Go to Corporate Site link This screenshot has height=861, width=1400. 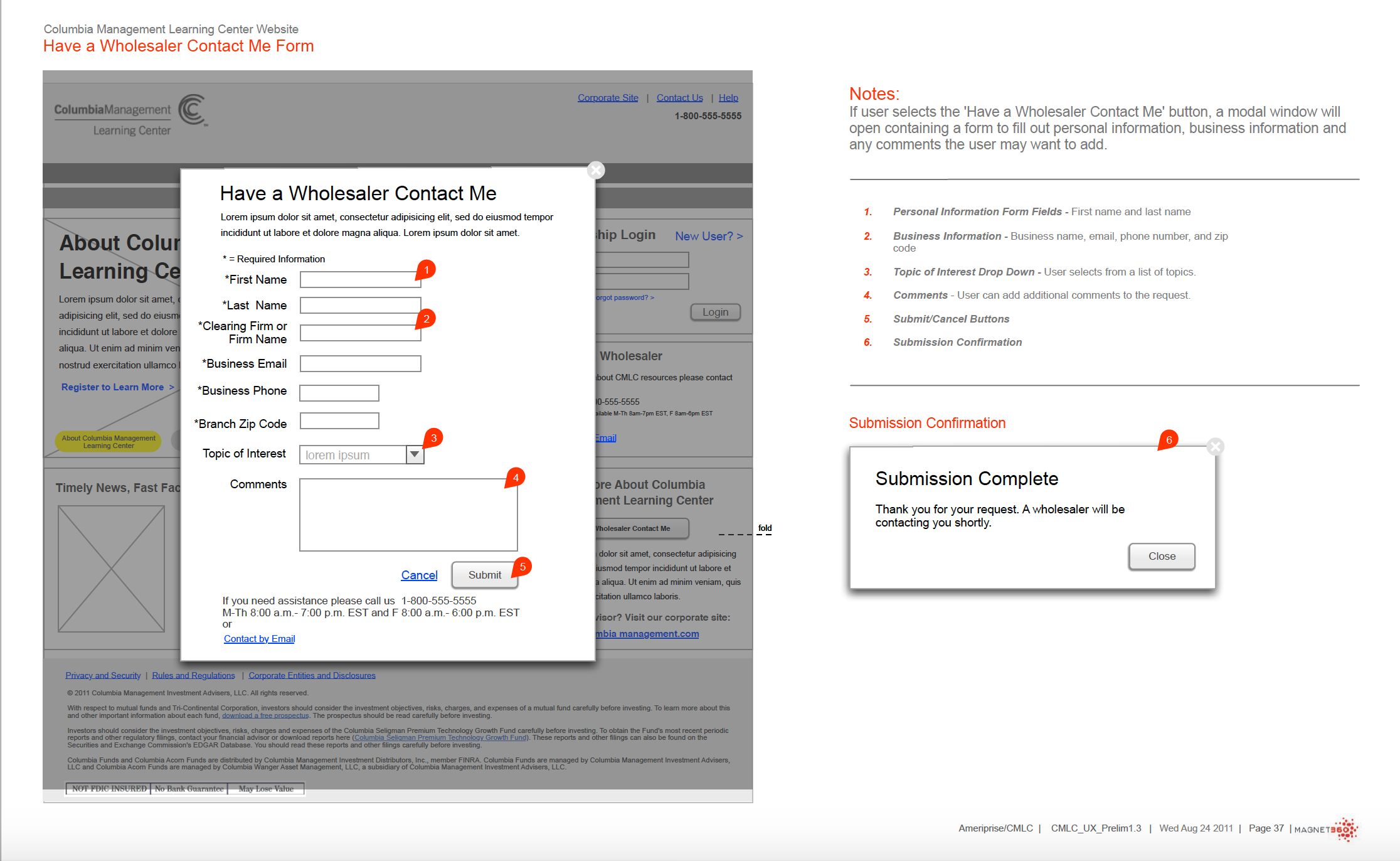(607, 98)
